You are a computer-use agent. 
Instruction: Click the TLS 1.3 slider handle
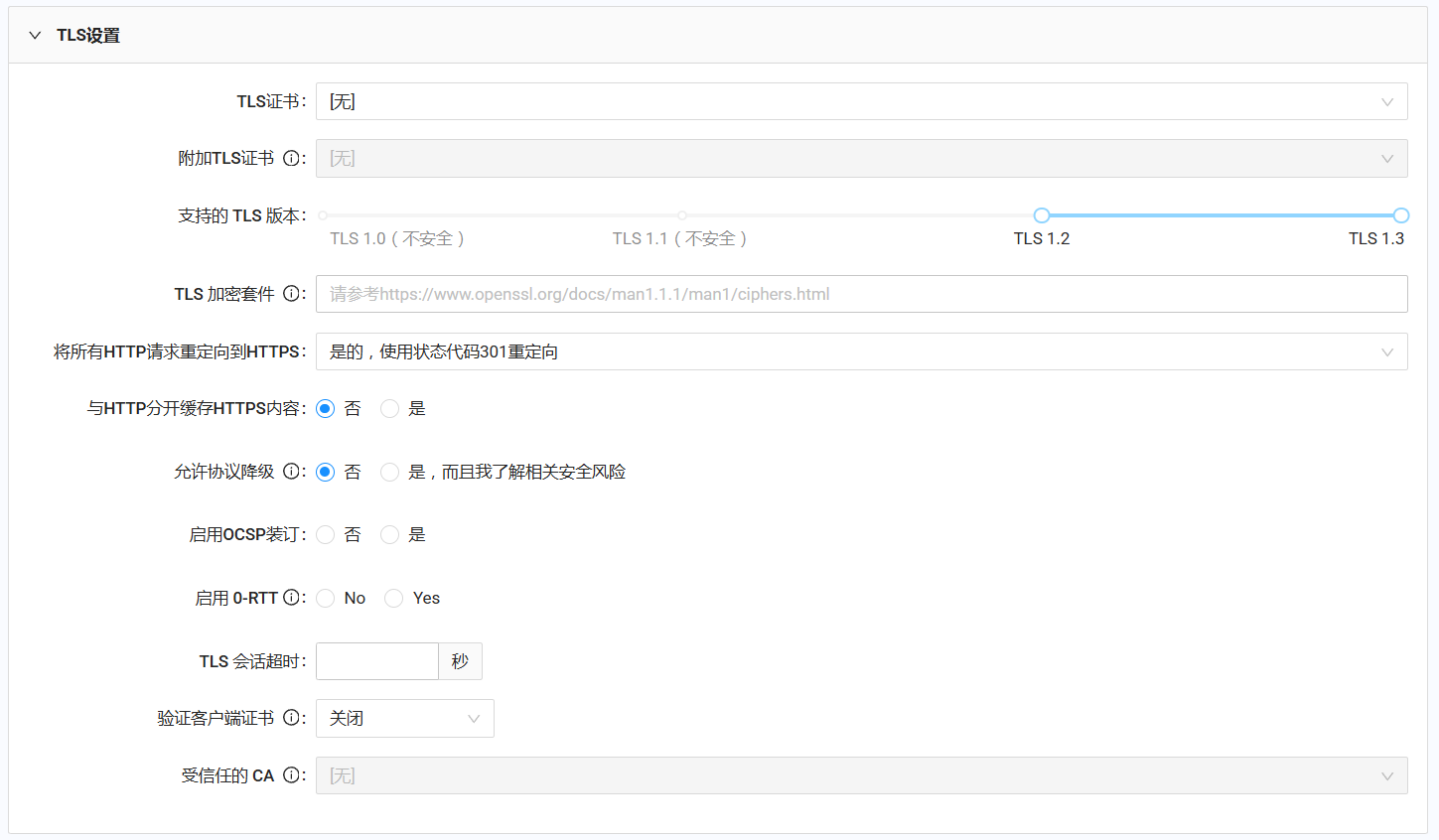[1400, 214]
